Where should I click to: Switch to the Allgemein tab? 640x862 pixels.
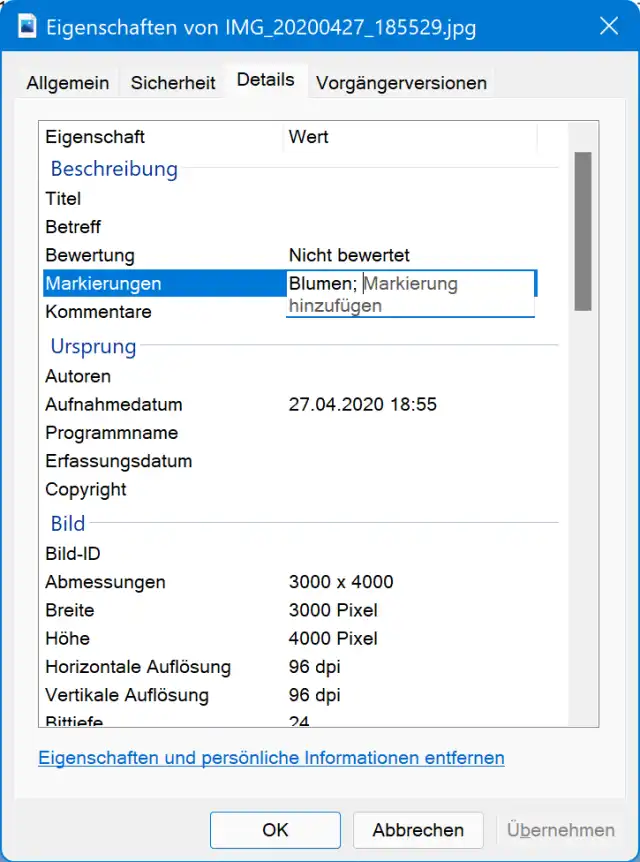(x=68, y=84)
